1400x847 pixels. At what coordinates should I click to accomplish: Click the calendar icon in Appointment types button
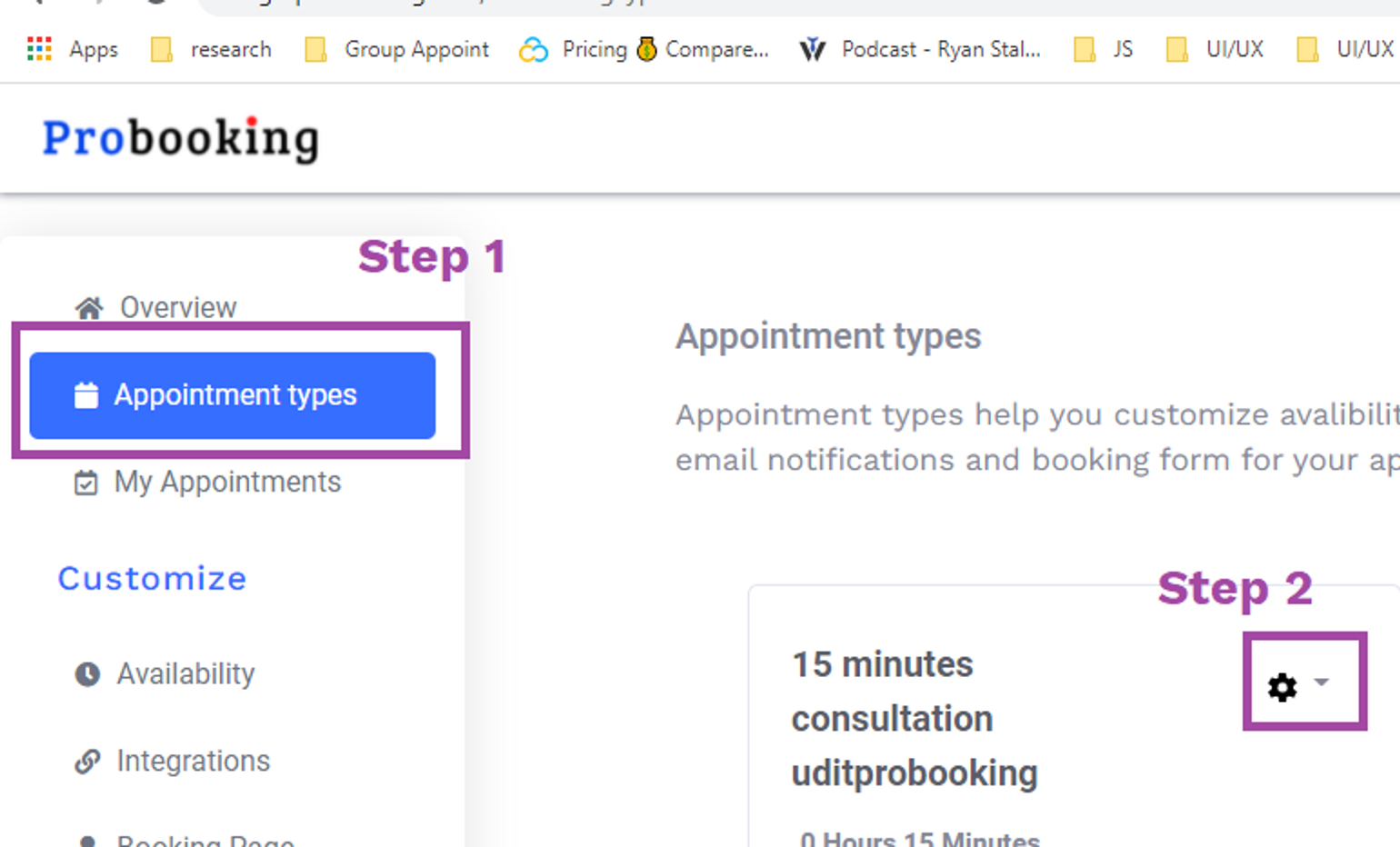point(86,395)
